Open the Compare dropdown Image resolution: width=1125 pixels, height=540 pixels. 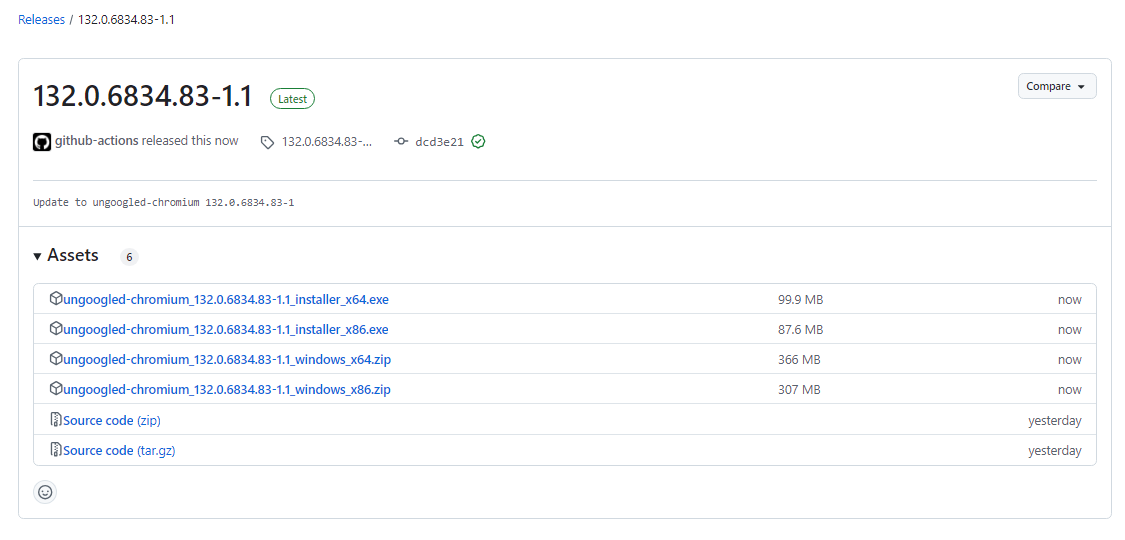[1057, 86]
